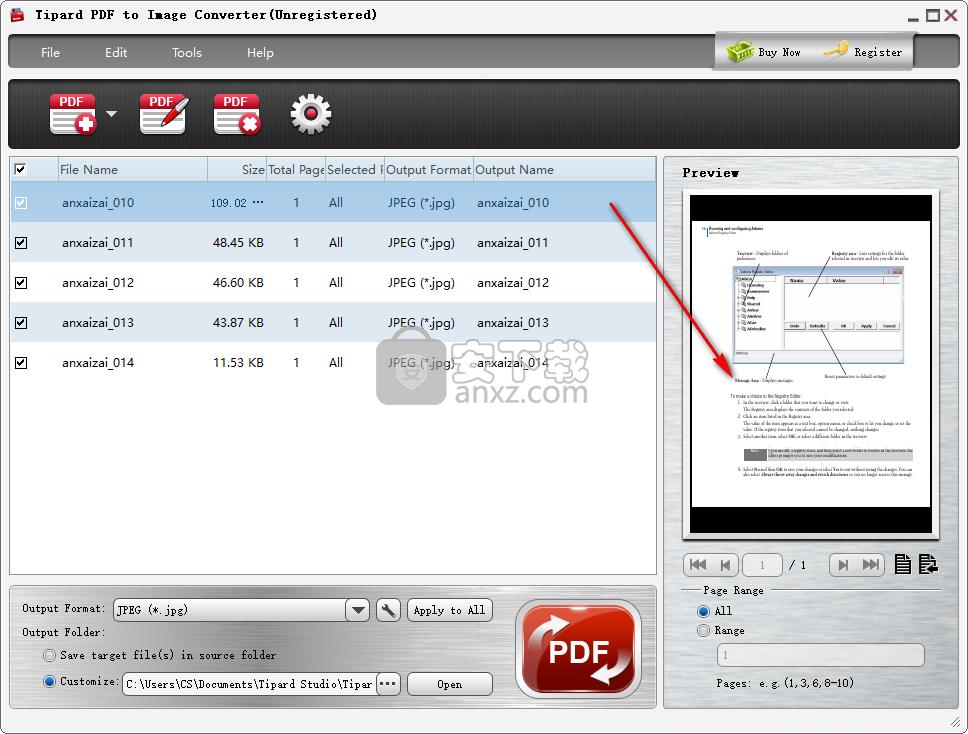The image size is (968, 734).
Task: Open the Add PDF dropdown arrow
Action: point(111,114)
